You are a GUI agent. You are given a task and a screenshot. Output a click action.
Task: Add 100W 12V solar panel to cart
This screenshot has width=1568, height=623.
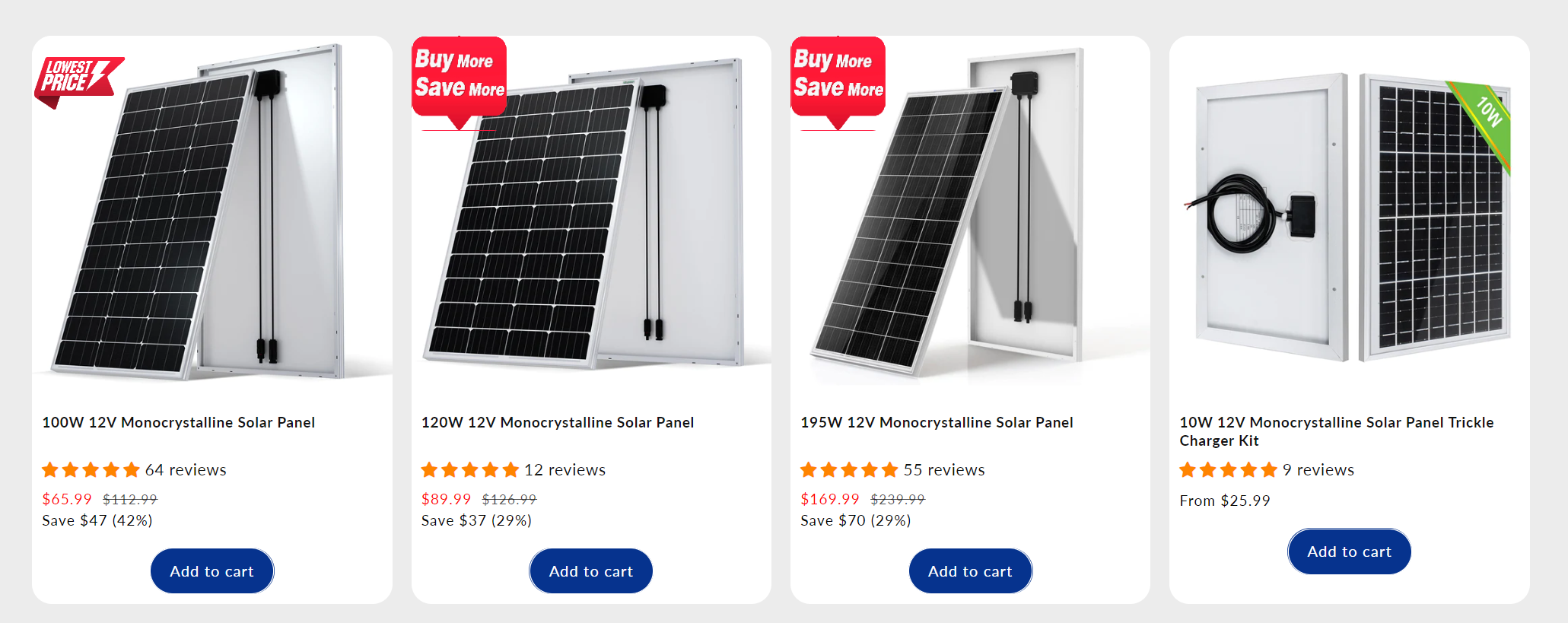tap(212, 571)
